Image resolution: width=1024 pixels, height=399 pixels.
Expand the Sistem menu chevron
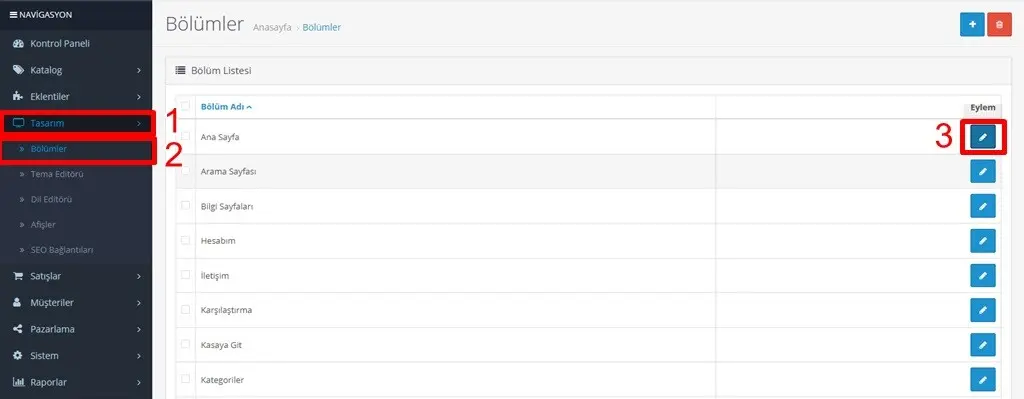click(138, 356)
